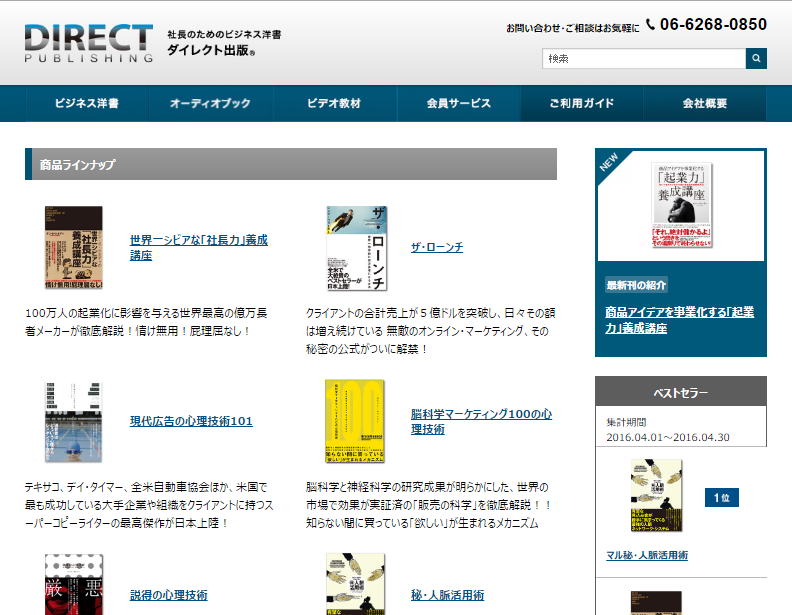Open the オーディオブック menu
792x615 pixels.
click(211, 104)
